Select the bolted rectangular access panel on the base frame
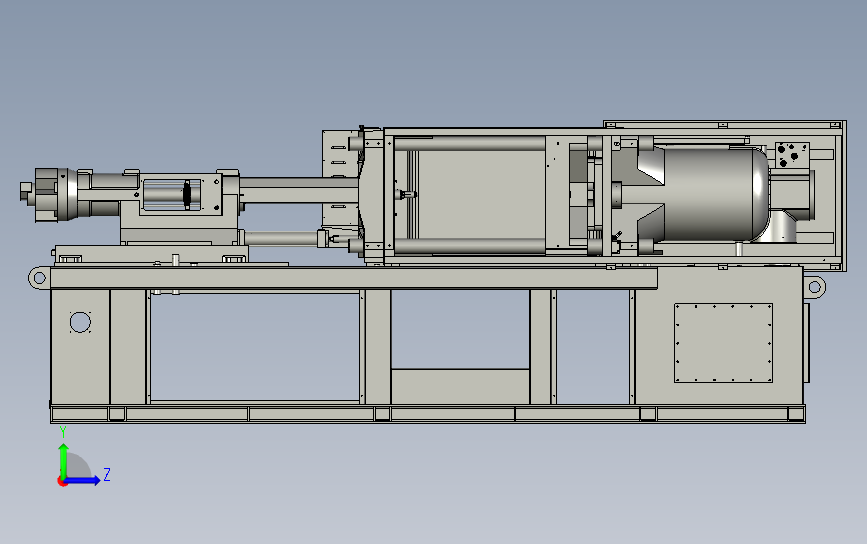The image size is (867, 544). tap(723, 343)
